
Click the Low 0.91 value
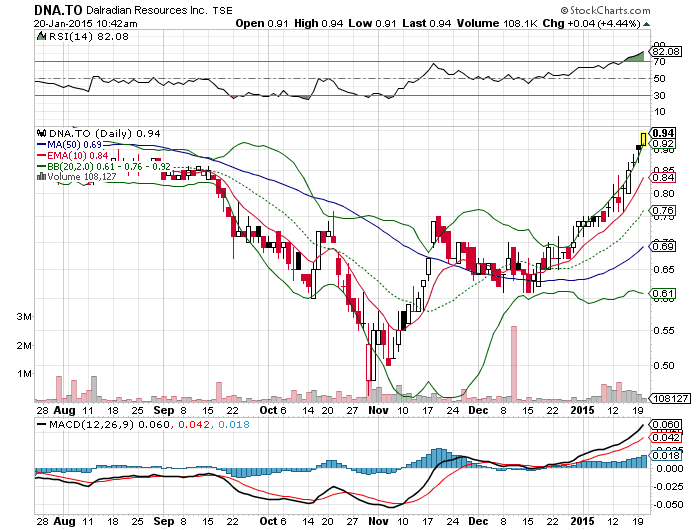click(x=372, y=24)
